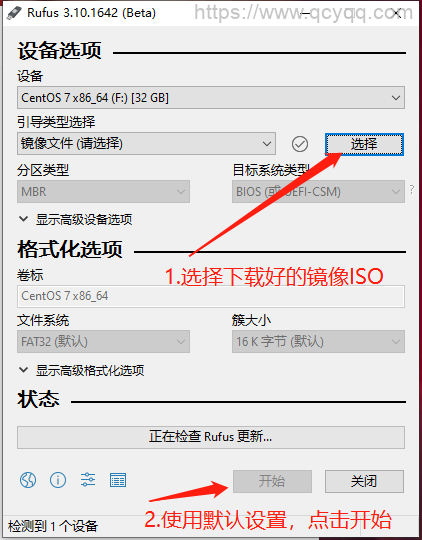Screen dimensions: 422x540
Task: Click the question mark help next to target system
Action: point(412,189)
